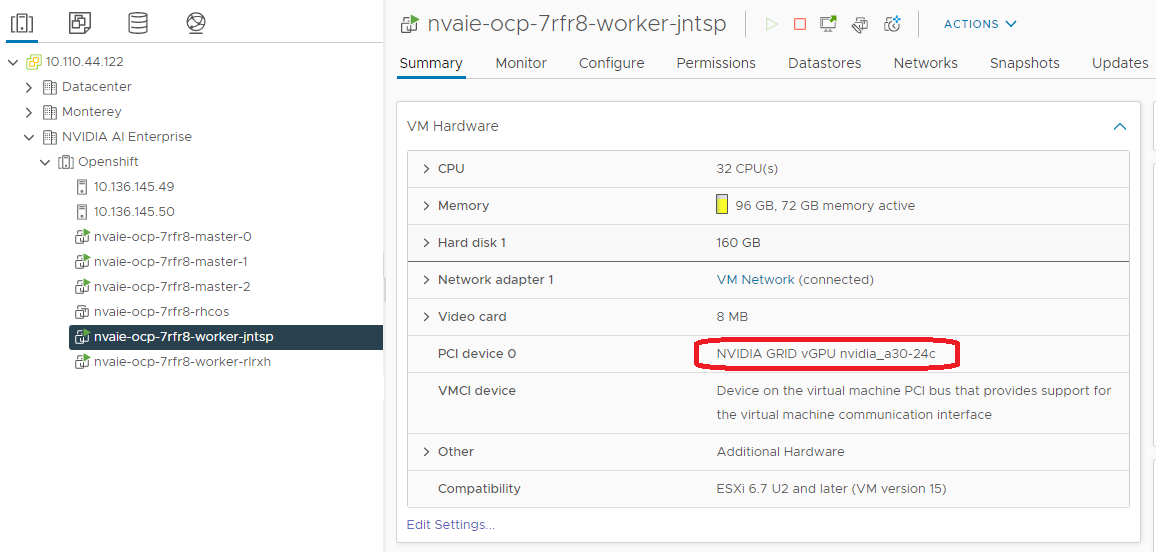Collapse the VM Hardware panel
Screen dimensions: 1156x552
pos(1120,127)
